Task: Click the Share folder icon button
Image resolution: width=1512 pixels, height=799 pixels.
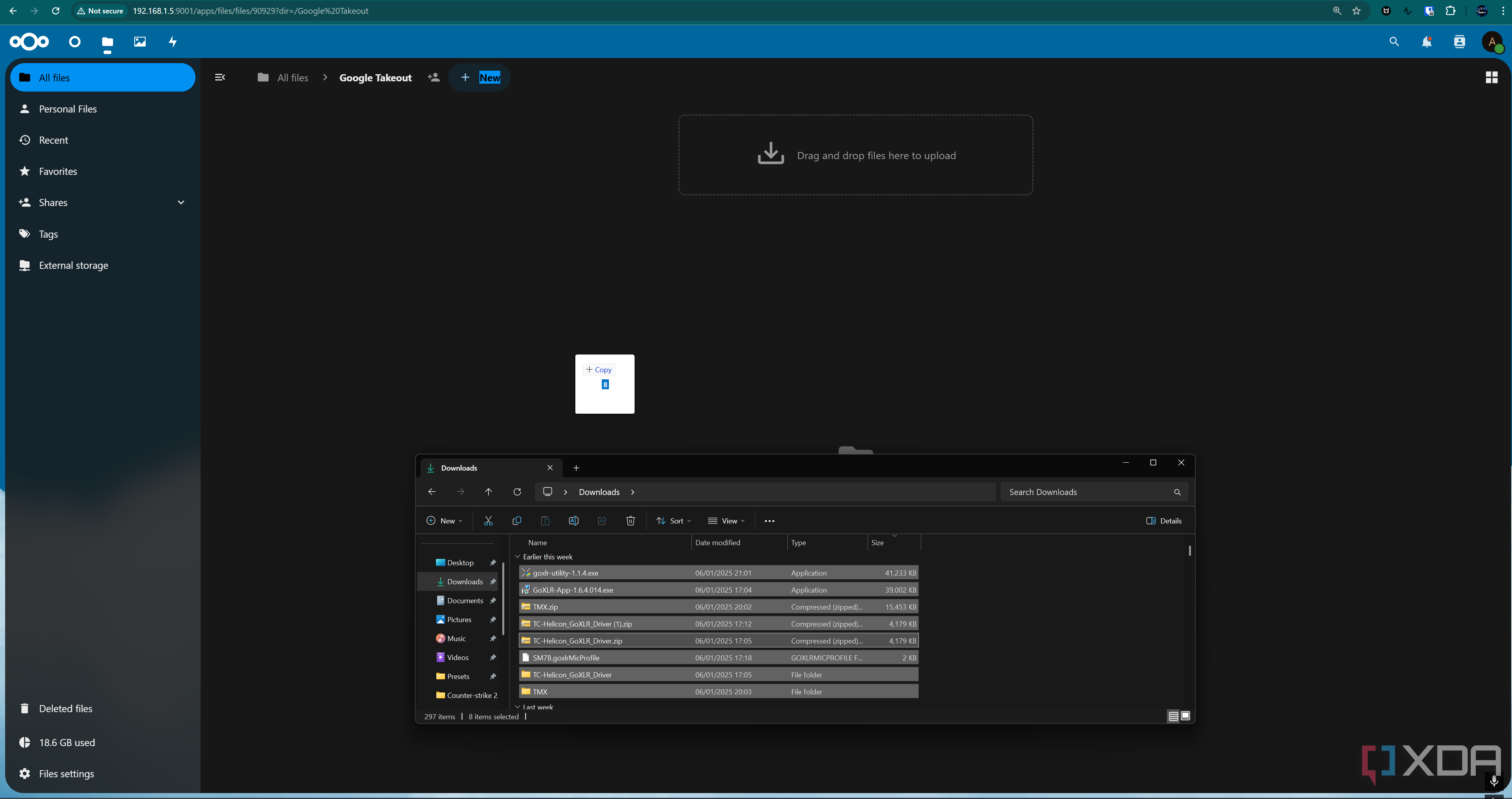Action: coord(434,77)
